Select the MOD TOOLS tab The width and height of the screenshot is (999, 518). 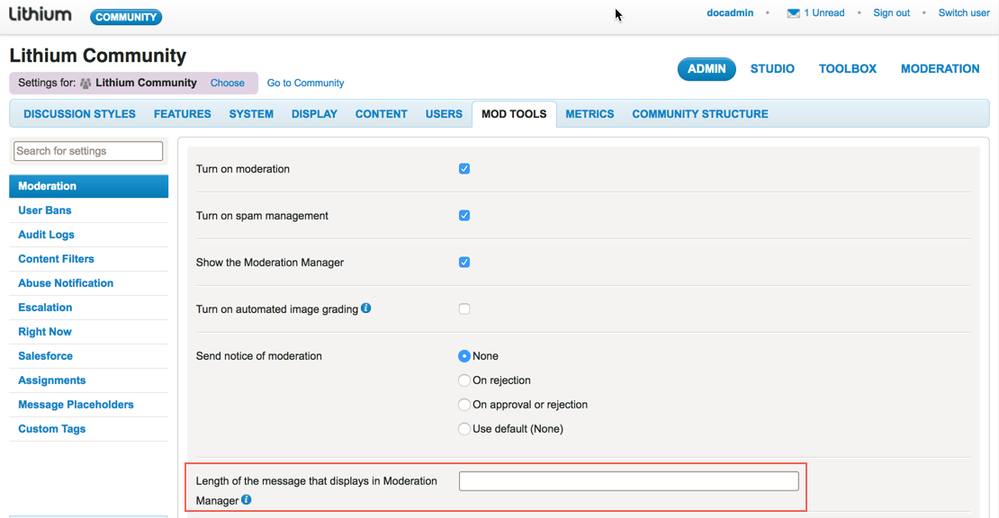(x=514, y=114)
